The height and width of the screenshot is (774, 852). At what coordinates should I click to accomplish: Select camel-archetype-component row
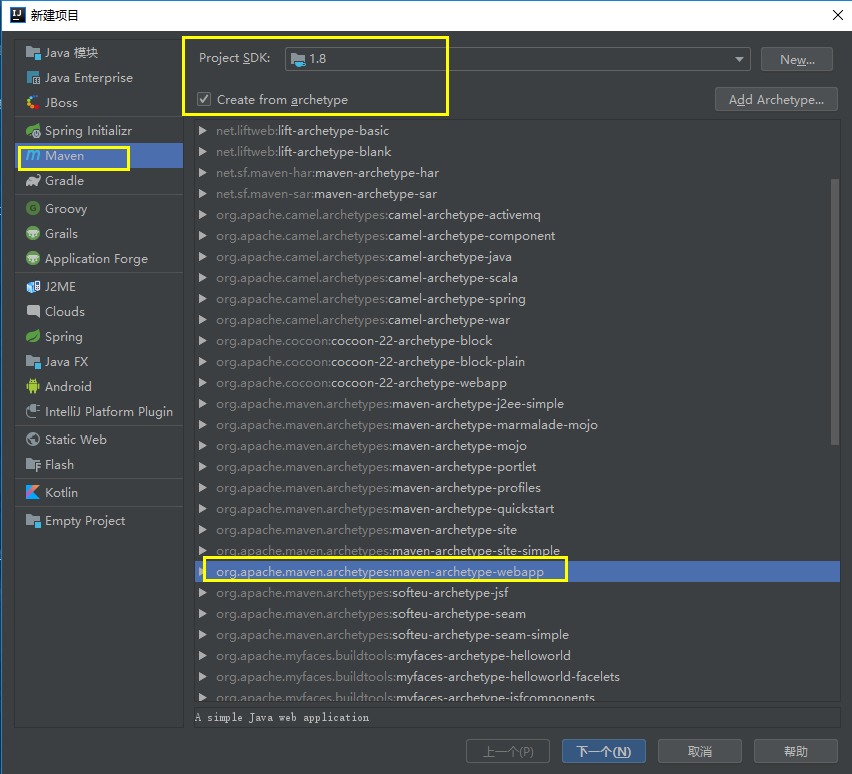tap(517, 236)
